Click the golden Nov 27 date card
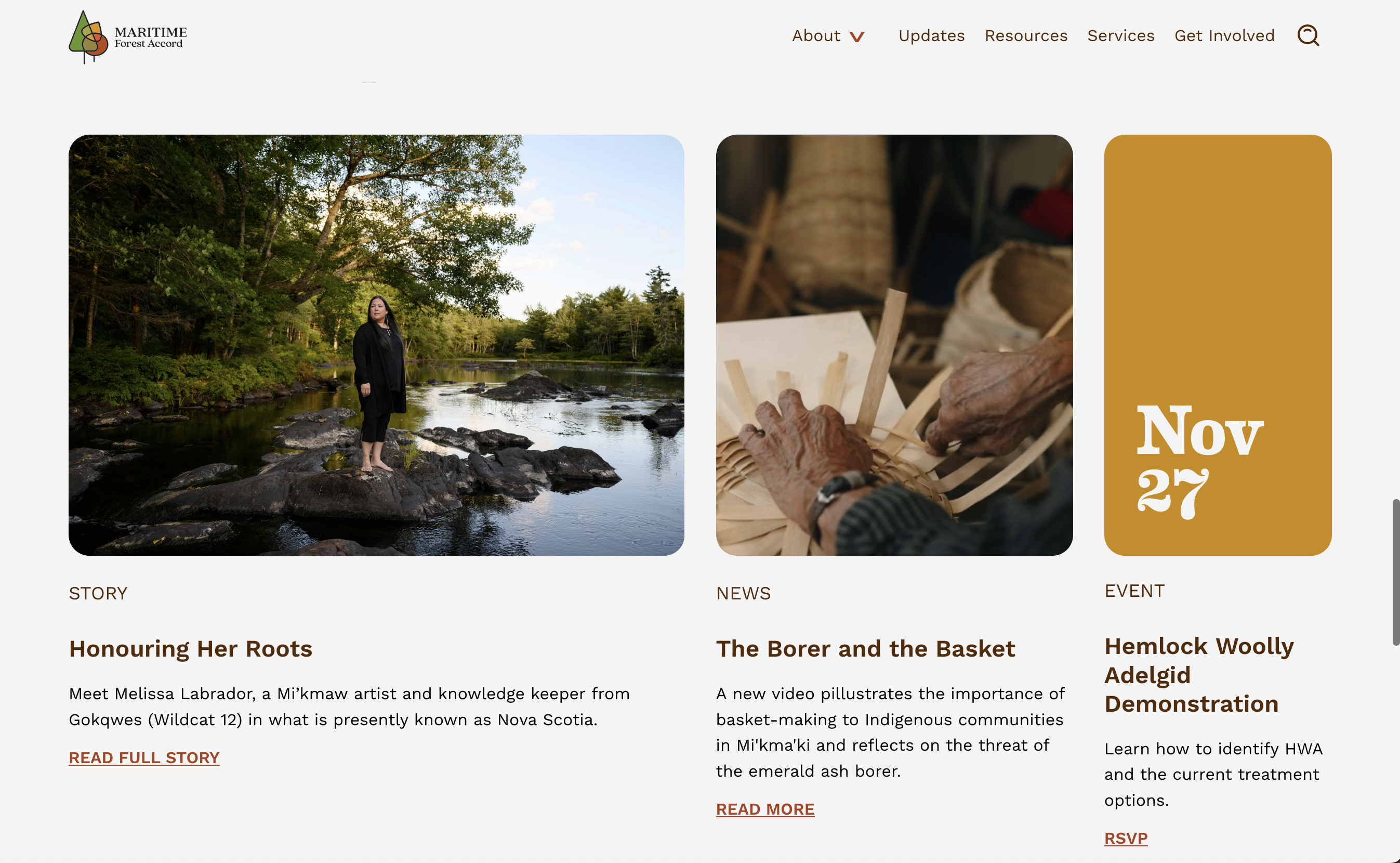Image resolution: width=1400 pixels, height=863 pixels. pyautogui.click(x=1218, y=345)
